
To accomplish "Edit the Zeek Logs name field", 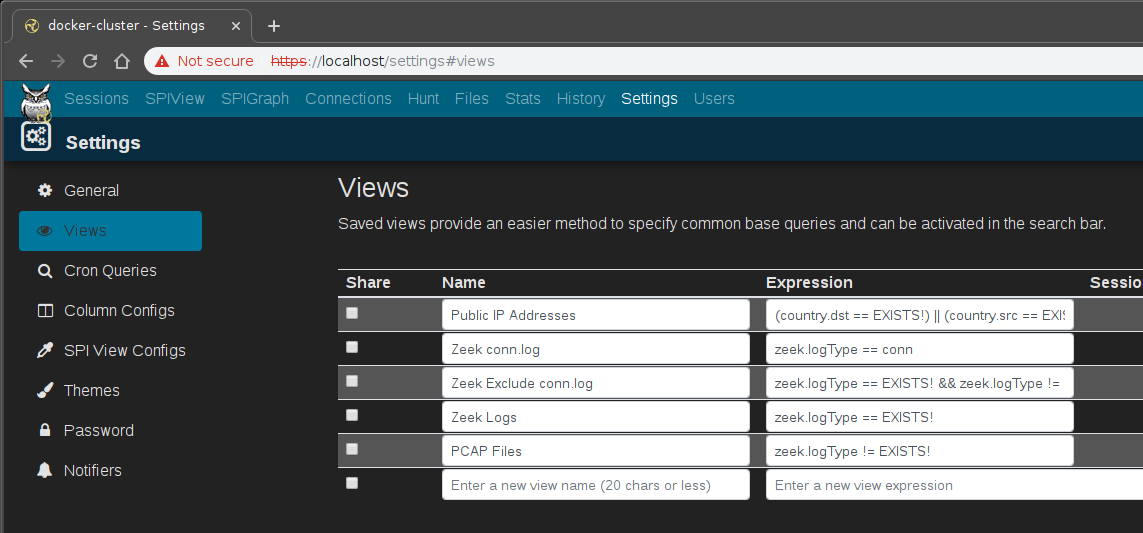I will (x=596, y=416).
